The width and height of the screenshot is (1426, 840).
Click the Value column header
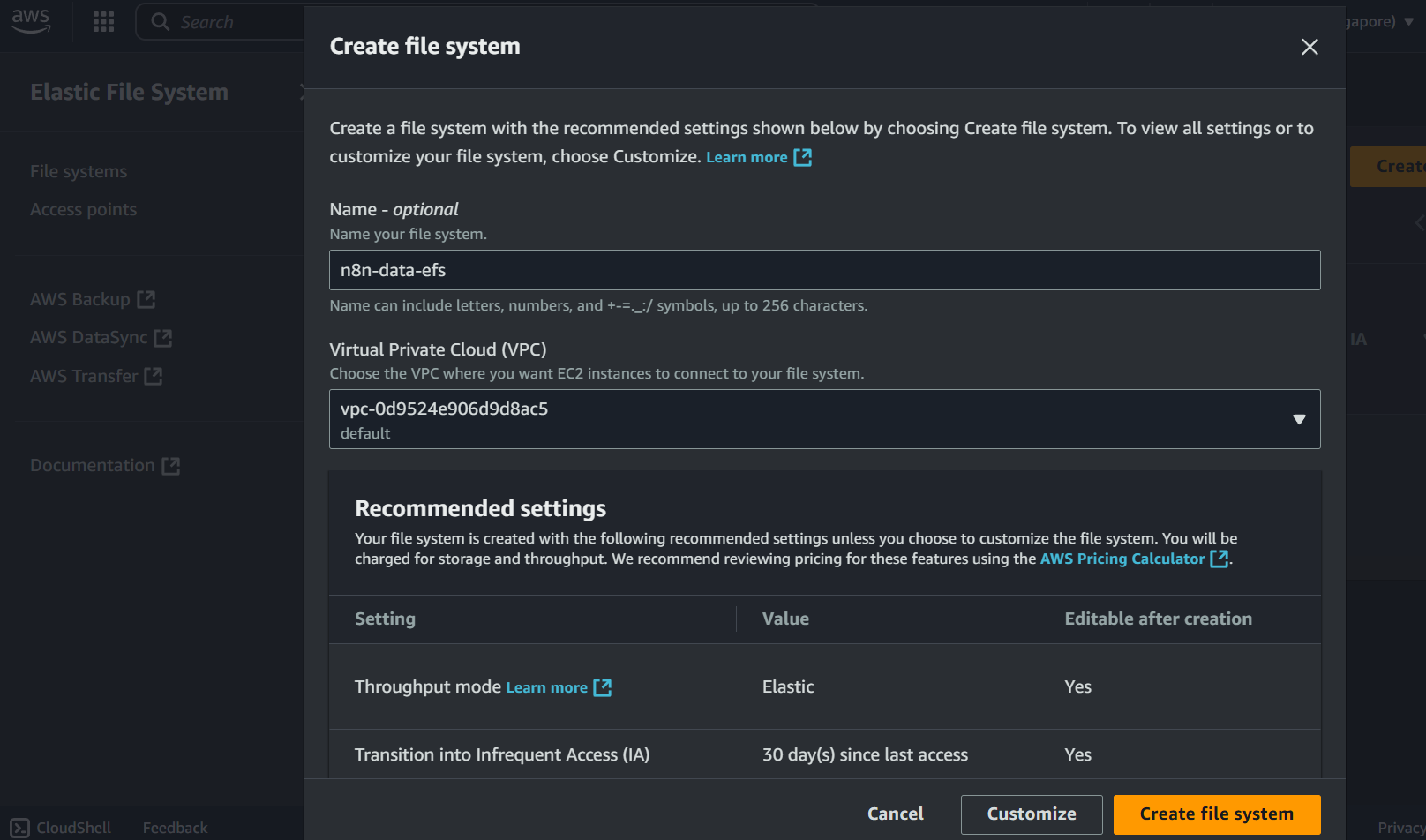pyautogui.click(x=785, y=619)
